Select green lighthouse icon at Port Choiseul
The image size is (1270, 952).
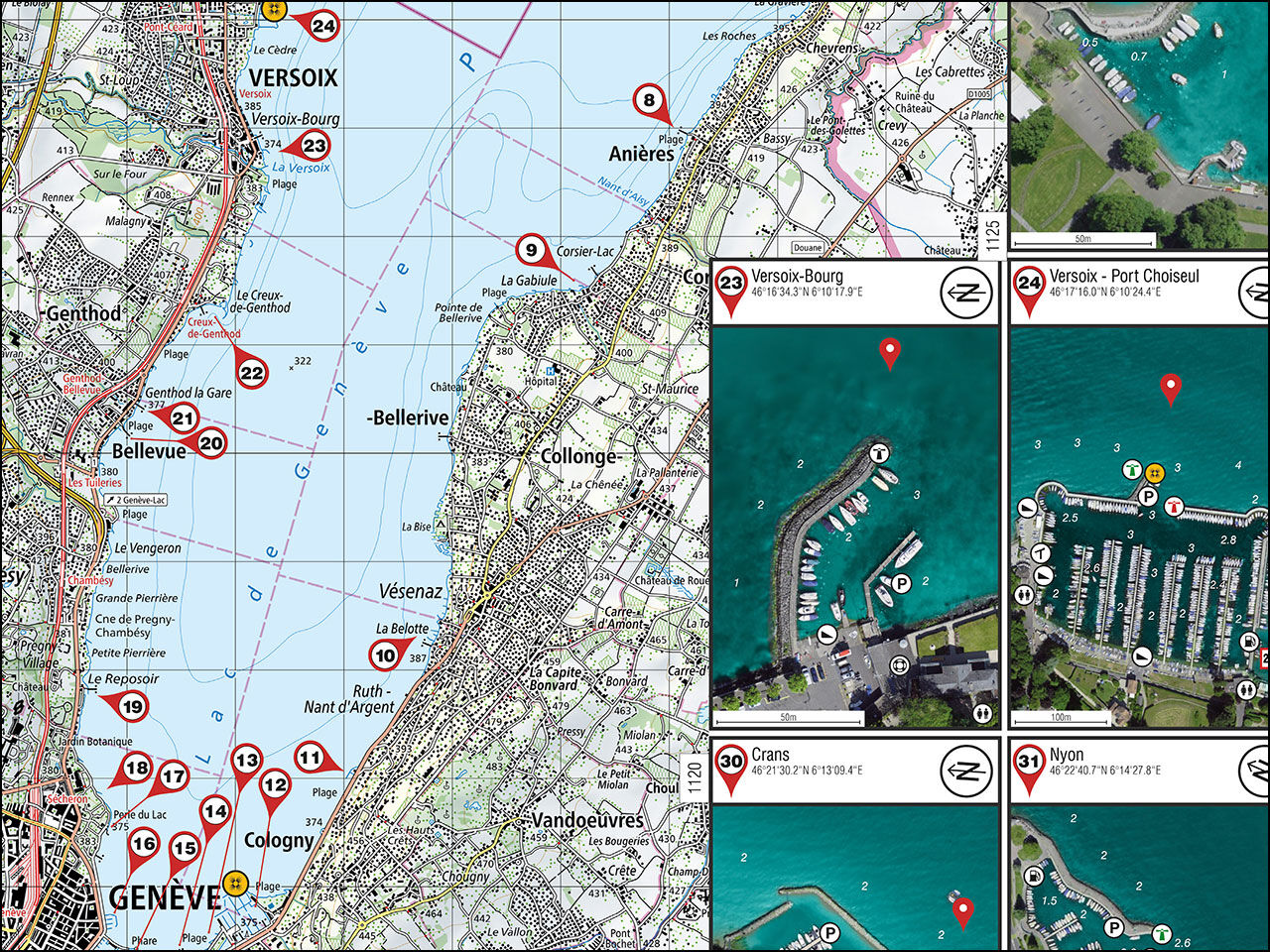(x=1131, y=469)
